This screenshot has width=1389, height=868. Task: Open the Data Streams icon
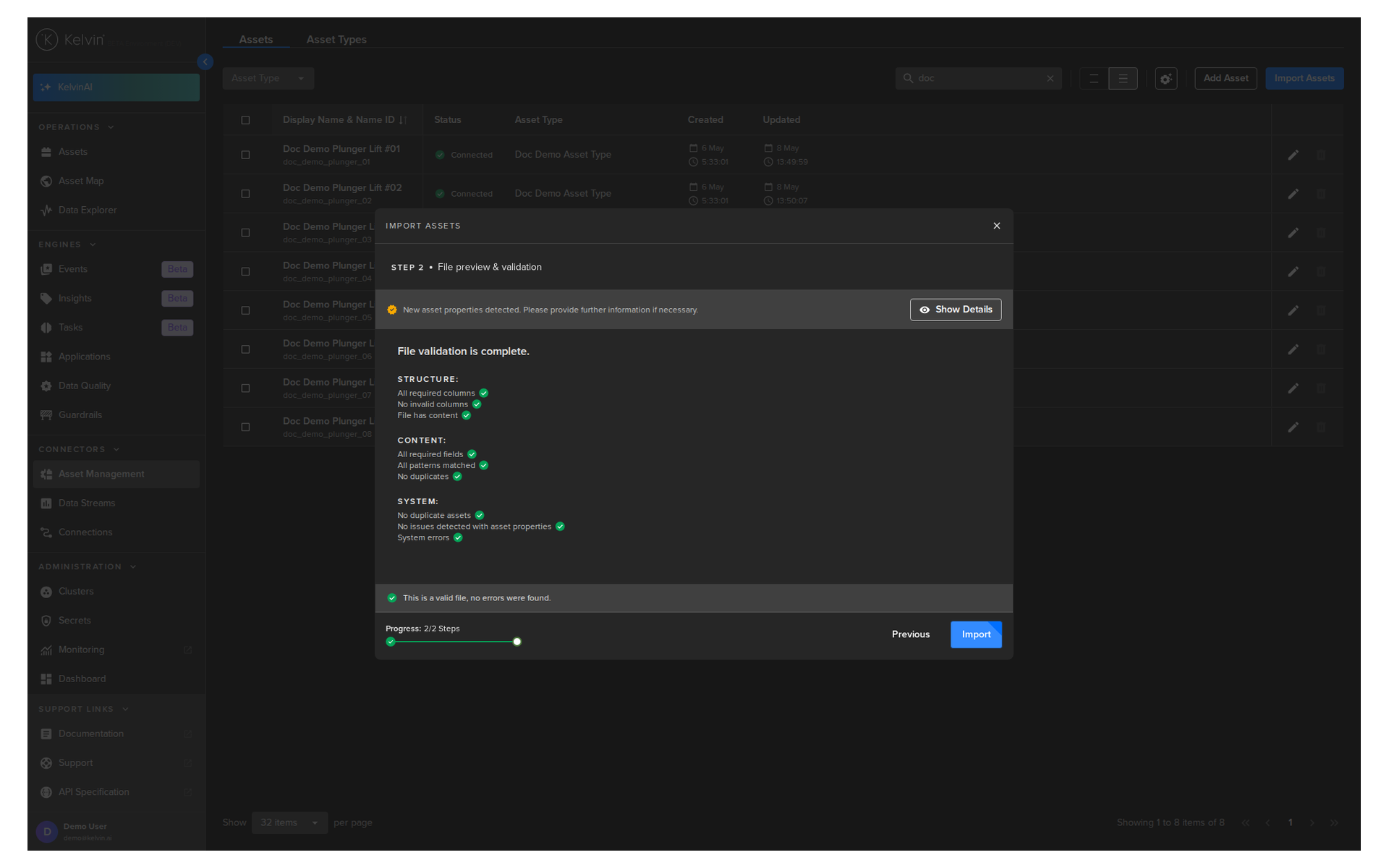coord(46,503)
